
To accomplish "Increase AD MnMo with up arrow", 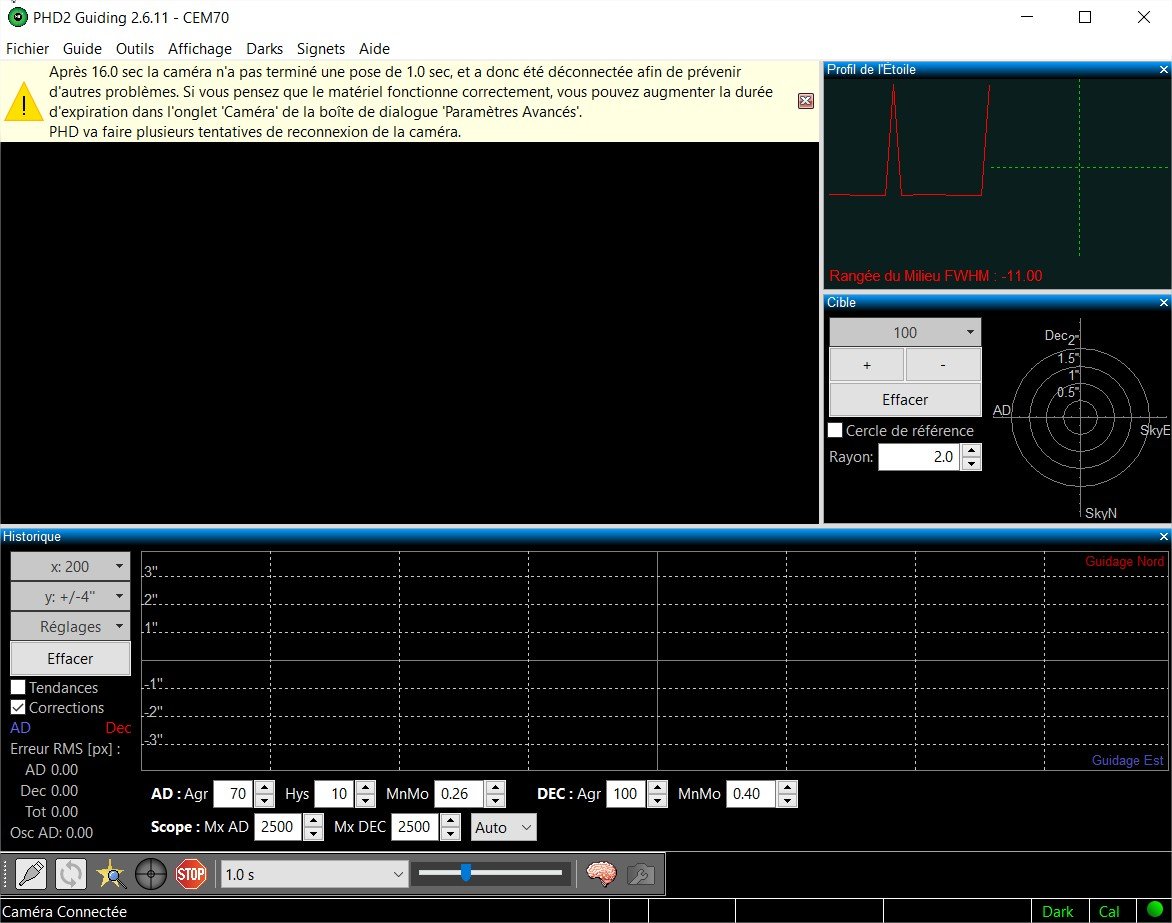I will click(495, 787).
